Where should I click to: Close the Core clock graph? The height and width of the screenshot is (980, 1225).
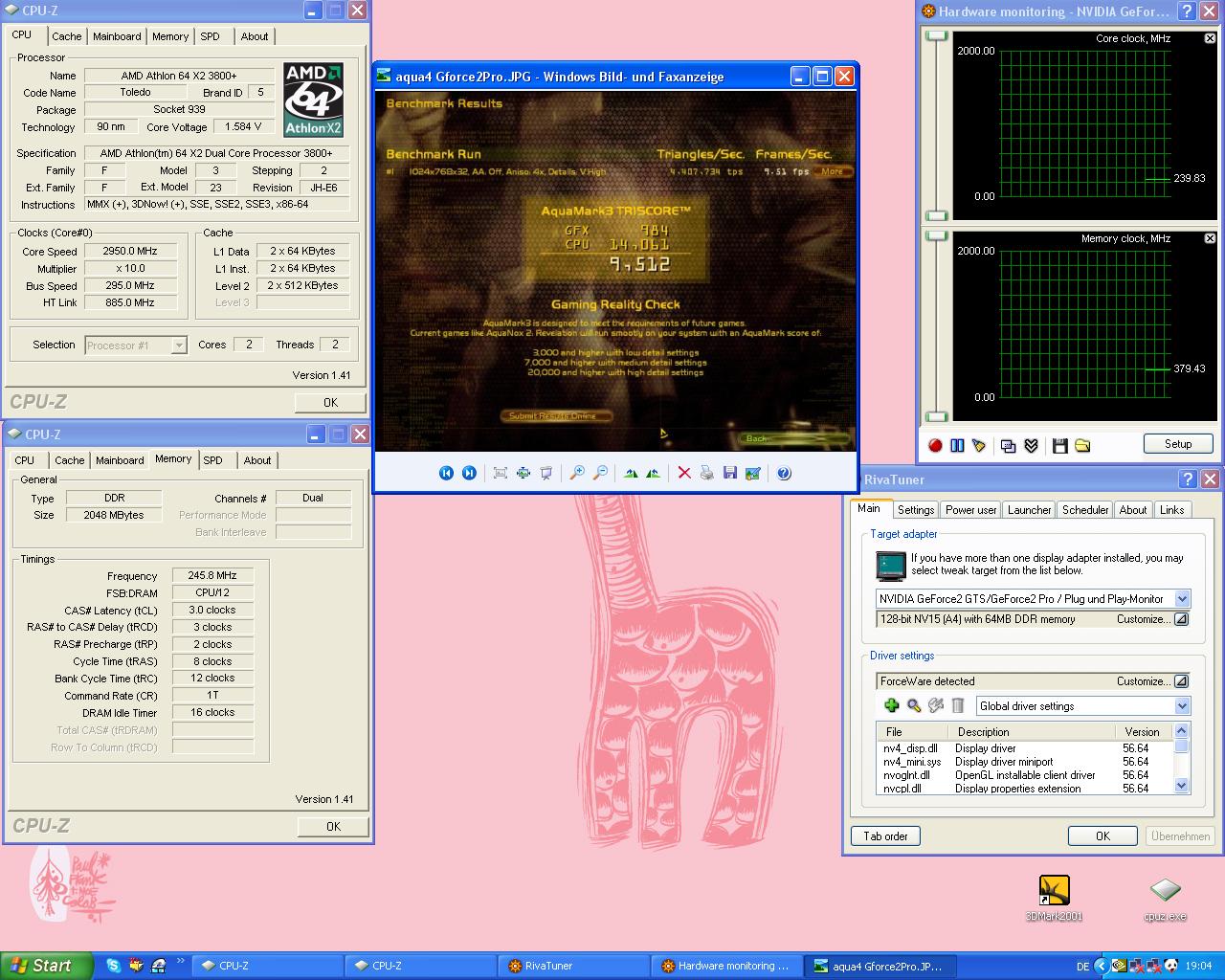1210,38
